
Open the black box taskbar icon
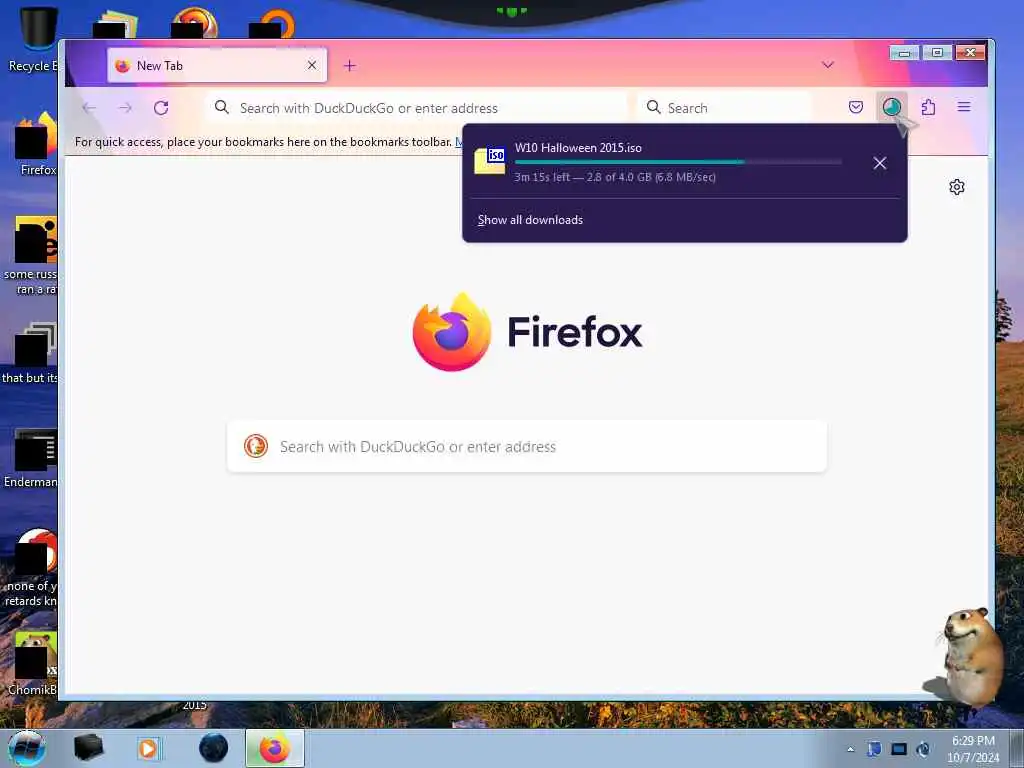tap(88, 748)
